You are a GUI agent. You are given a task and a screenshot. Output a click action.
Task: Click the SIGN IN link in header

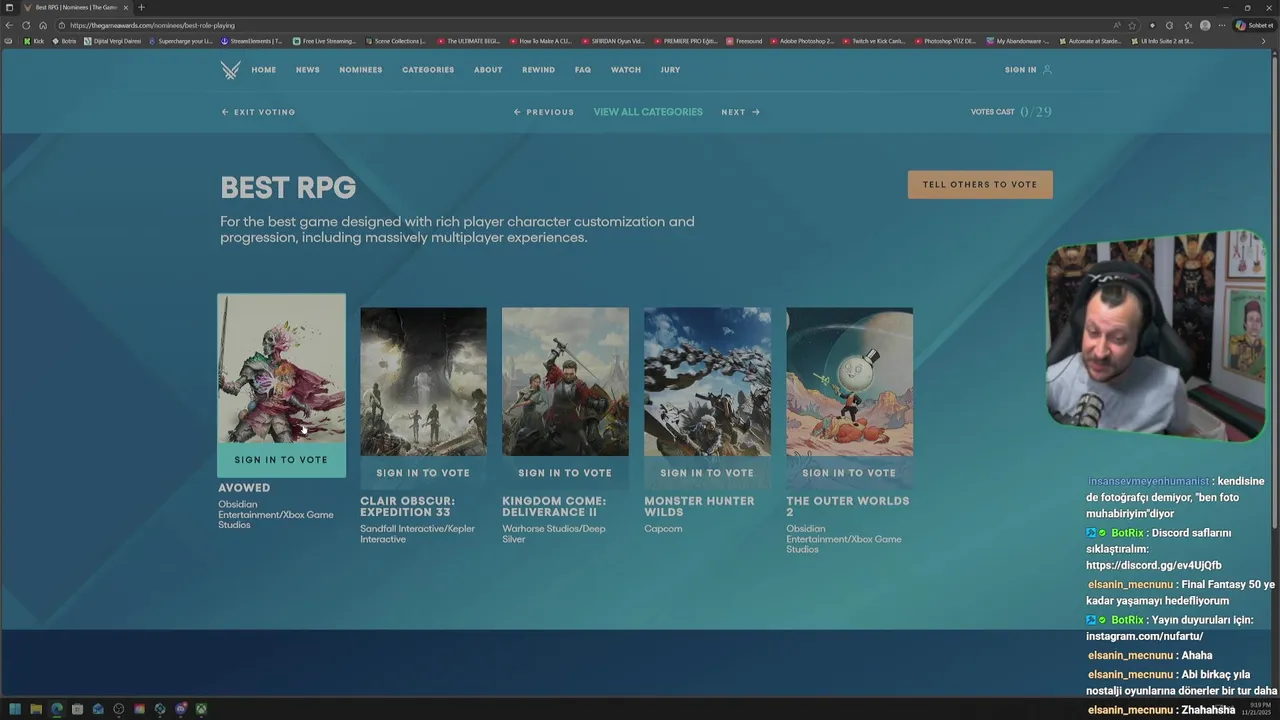coord(1021,70)
